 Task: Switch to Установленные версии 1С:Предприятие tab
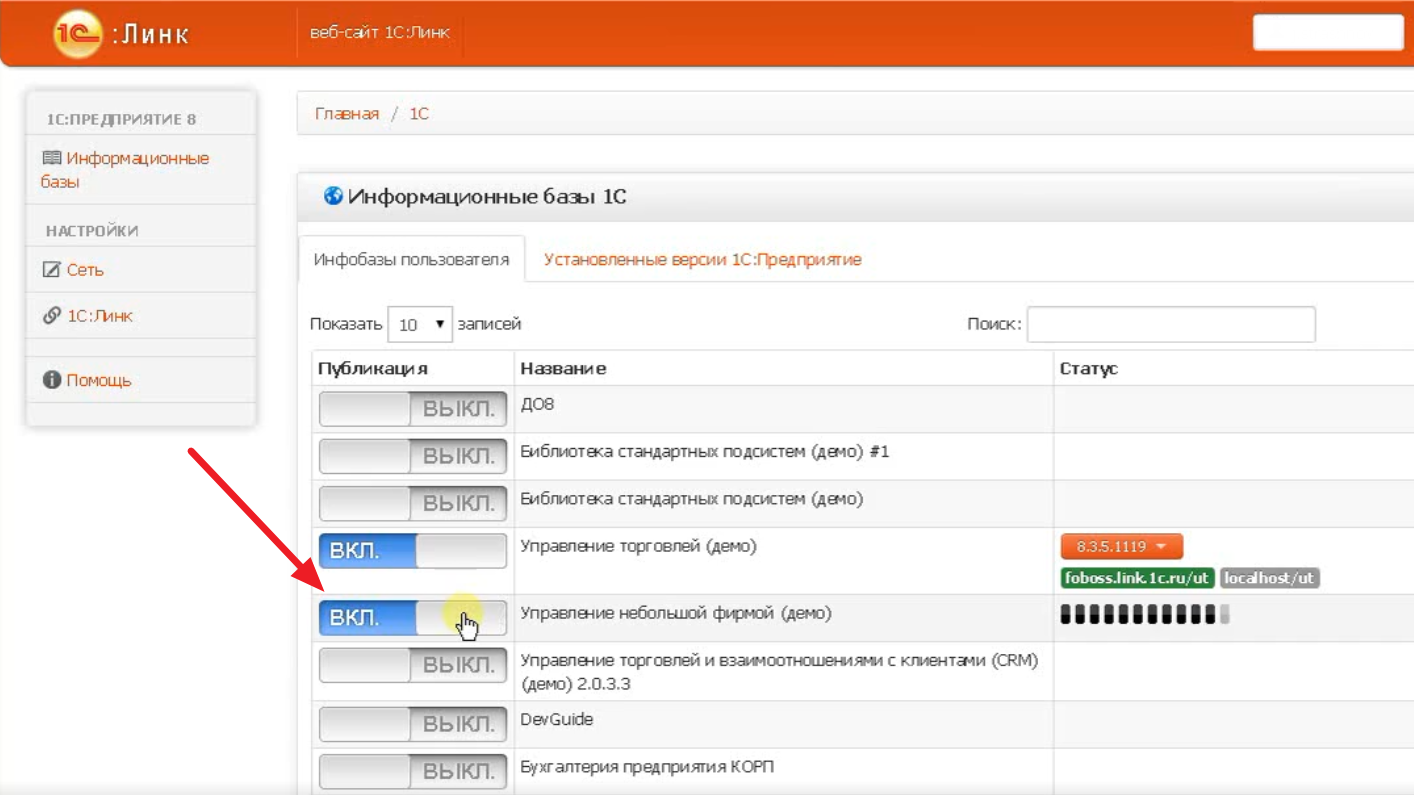click(x=702, y=260)
